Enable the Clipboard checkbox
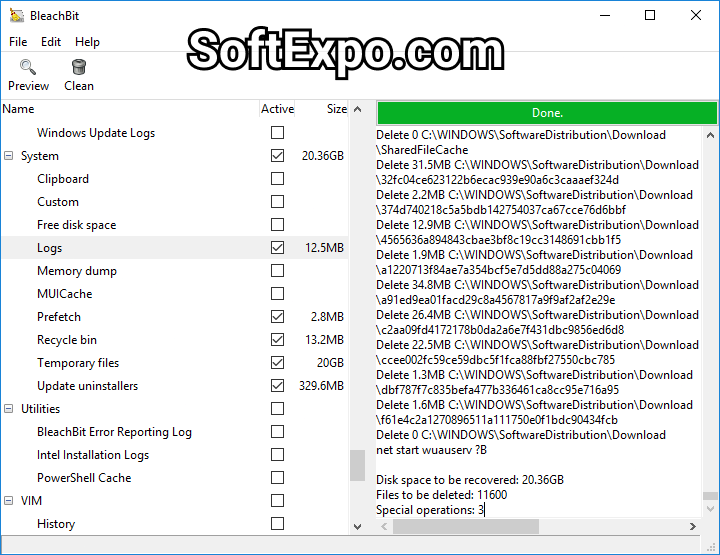This screenshot has width=720, height=555. (277, 179)
